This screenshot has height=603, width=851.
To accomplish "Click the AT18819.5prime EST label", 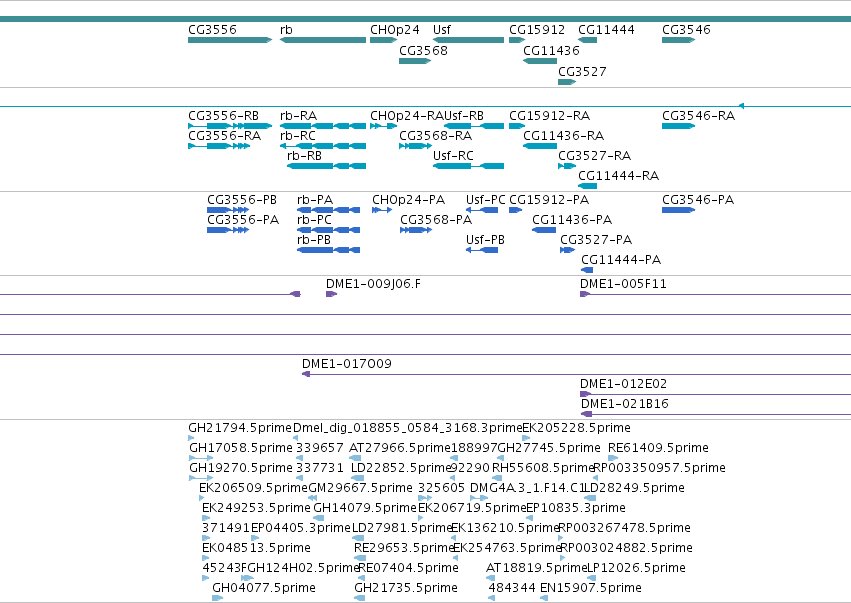I will [537, 568].
